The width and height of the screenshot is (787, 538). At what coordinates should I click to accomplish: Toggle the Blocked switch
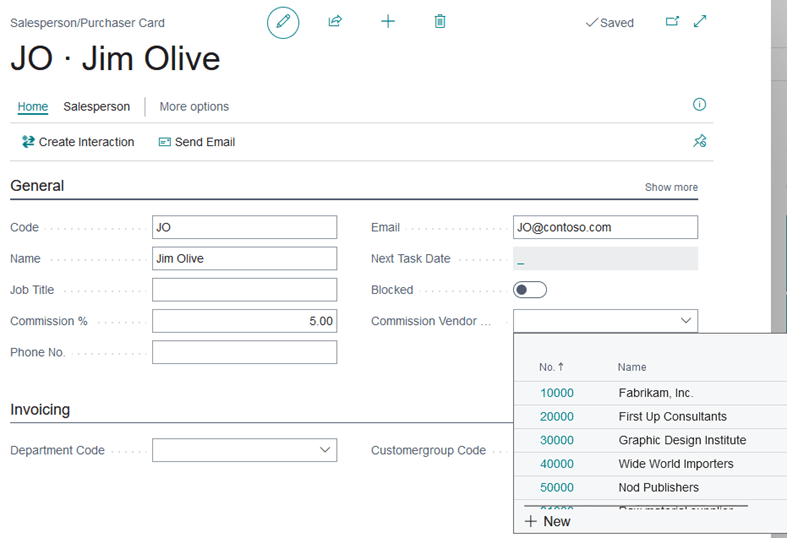(x=530, y=290)
